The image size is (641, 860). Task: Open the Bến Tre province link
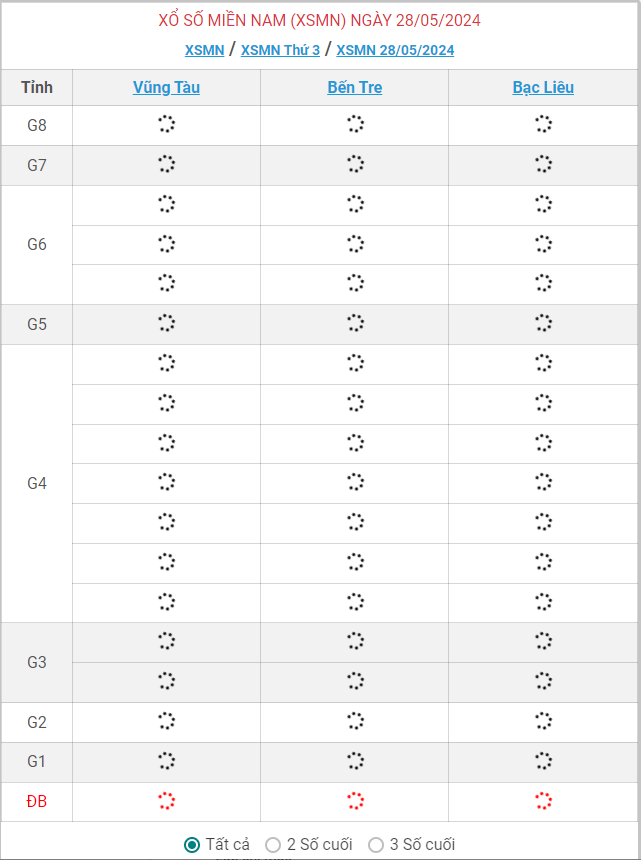[355, 87]
